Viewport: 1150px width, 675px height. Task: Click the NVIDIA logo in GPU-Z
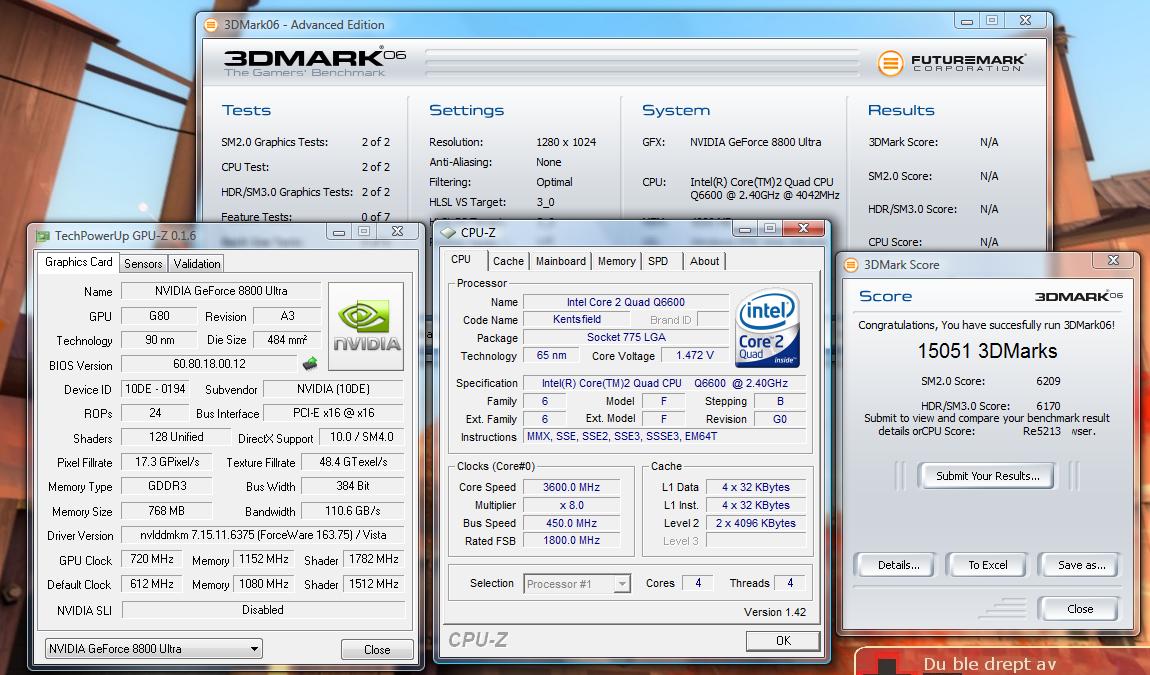366,326
